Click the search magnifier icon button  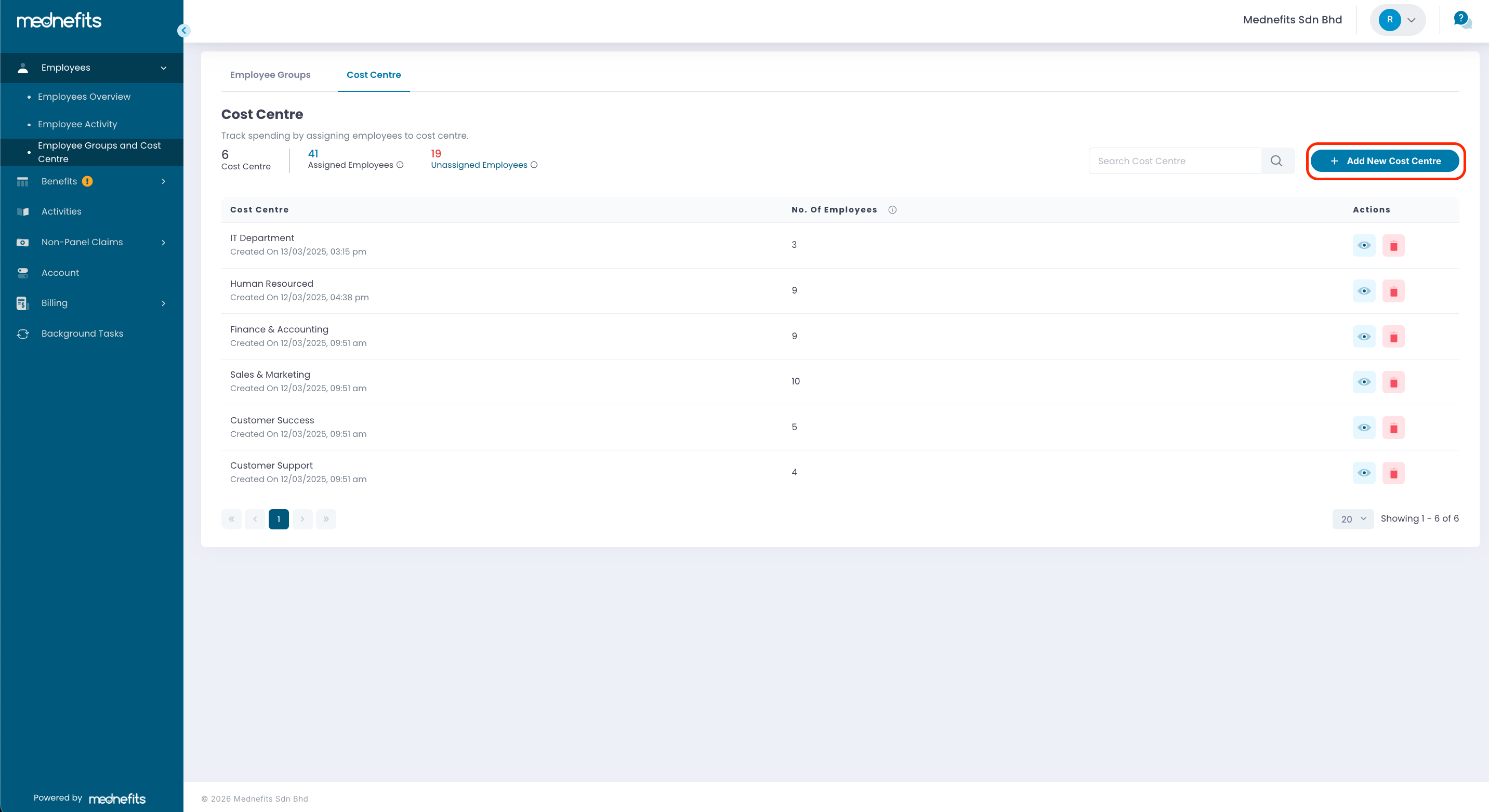[1276, 161]
